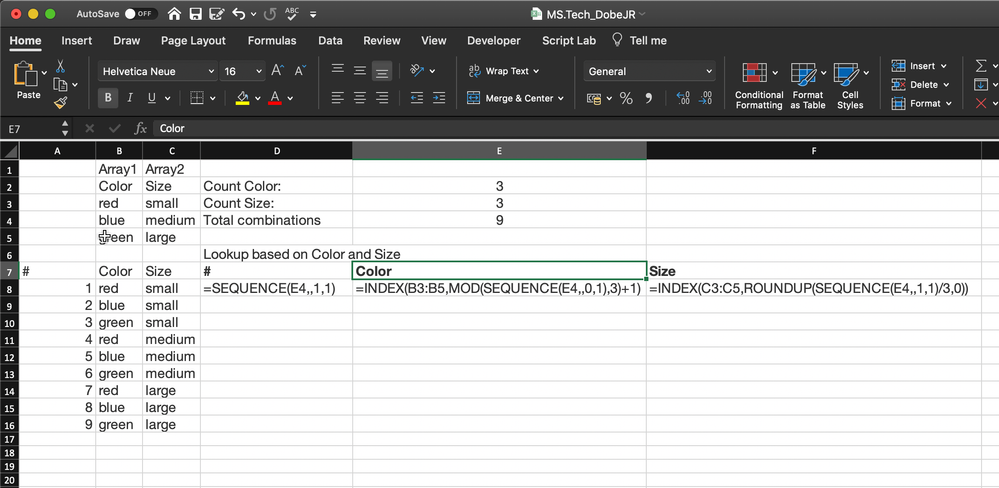The width and height of the screenshot is (999, 488).
Task: Select cell with Total combinations label
Action: tap(277, 220)
